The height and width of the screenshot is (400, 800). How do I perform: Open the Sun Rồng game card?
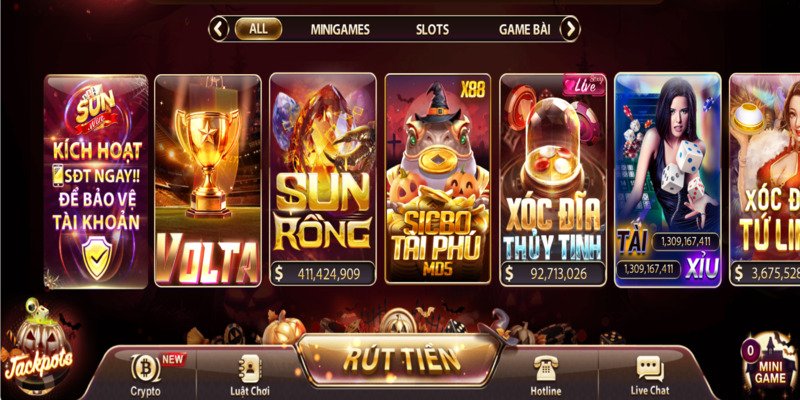322,179
